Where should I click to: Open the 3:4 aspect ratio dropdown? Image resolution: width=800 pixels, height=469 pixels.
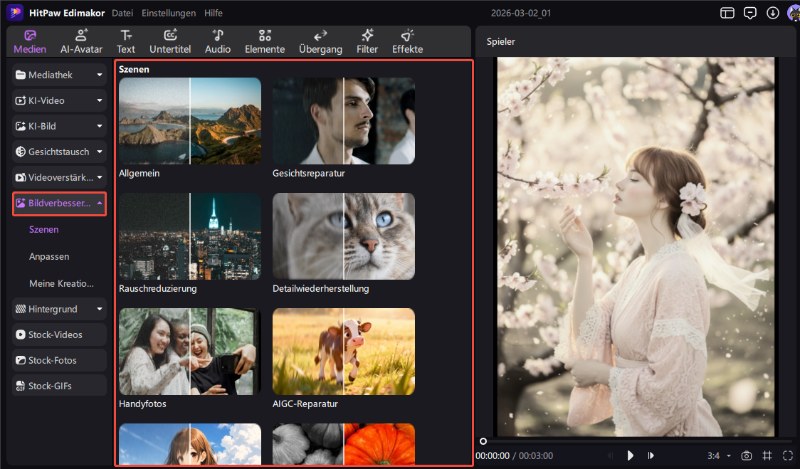click(x=718, y=456)
